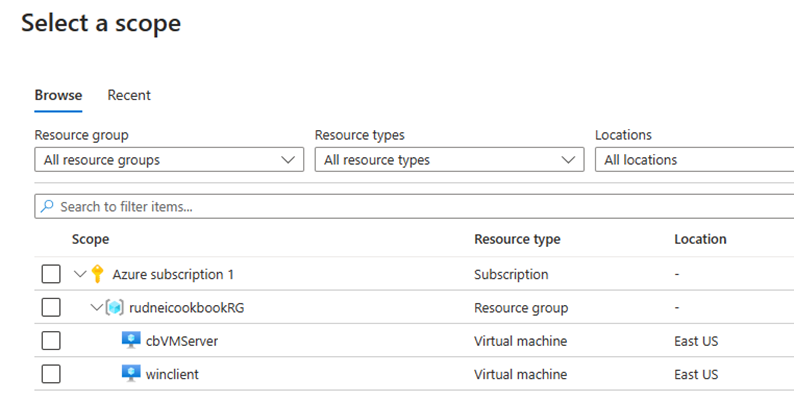This screenshot has height=401, width=794.
Task: Check the Azure subscription 1 checkbox
Action: (51, 274)
